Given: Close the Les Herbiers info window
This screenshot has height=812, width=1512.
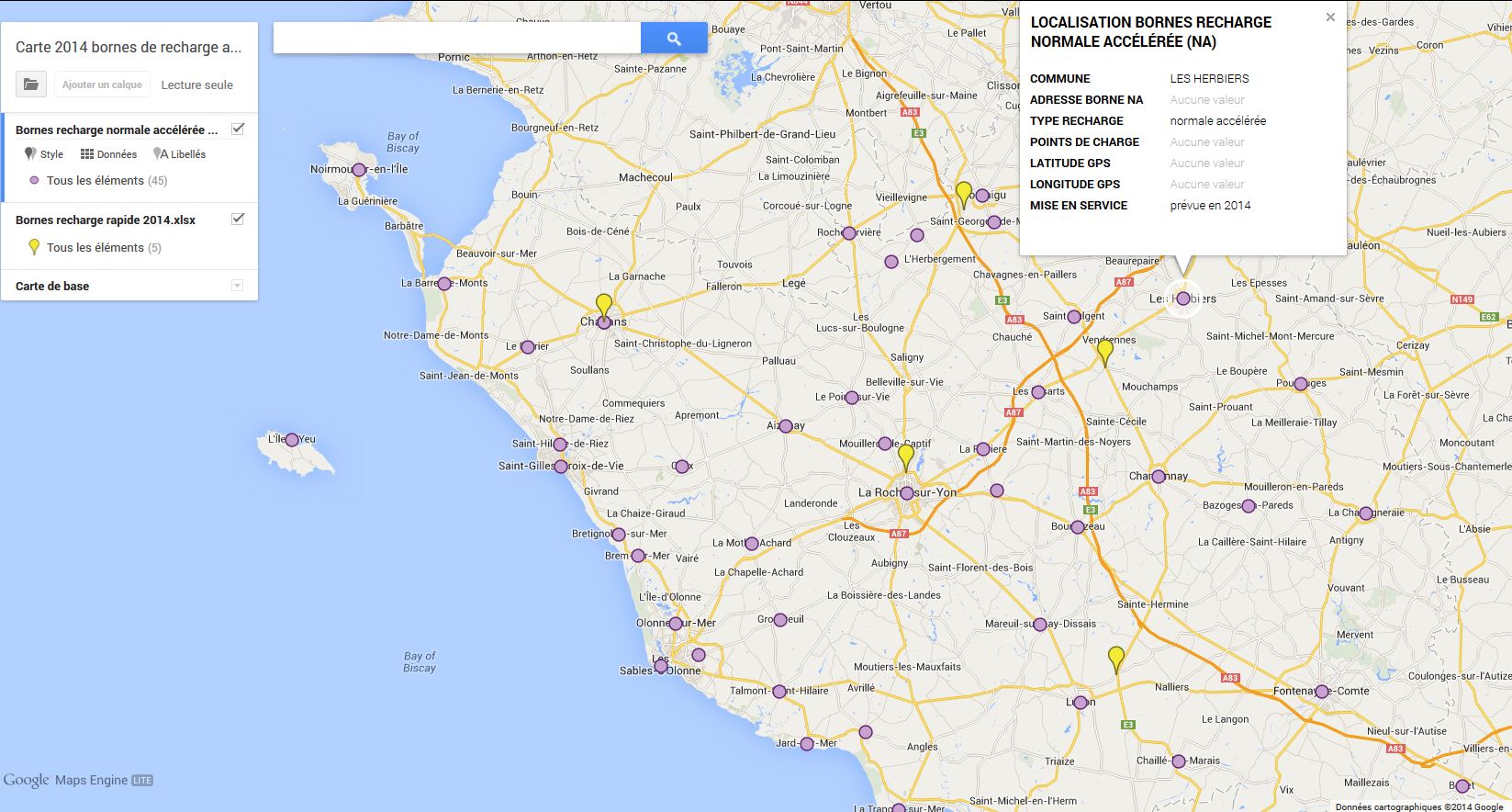Looking at the screenshot, I should [1330, 17].
